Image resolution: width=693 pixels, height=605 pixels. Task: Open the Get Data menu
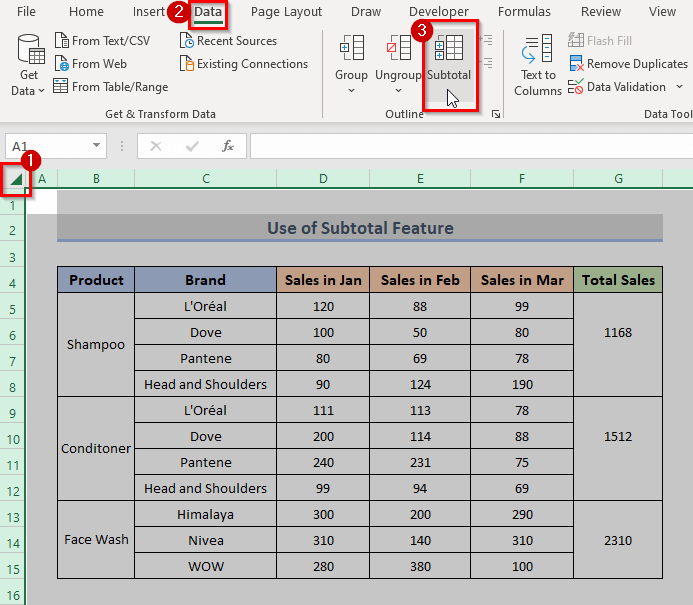(x=28, y=65)
